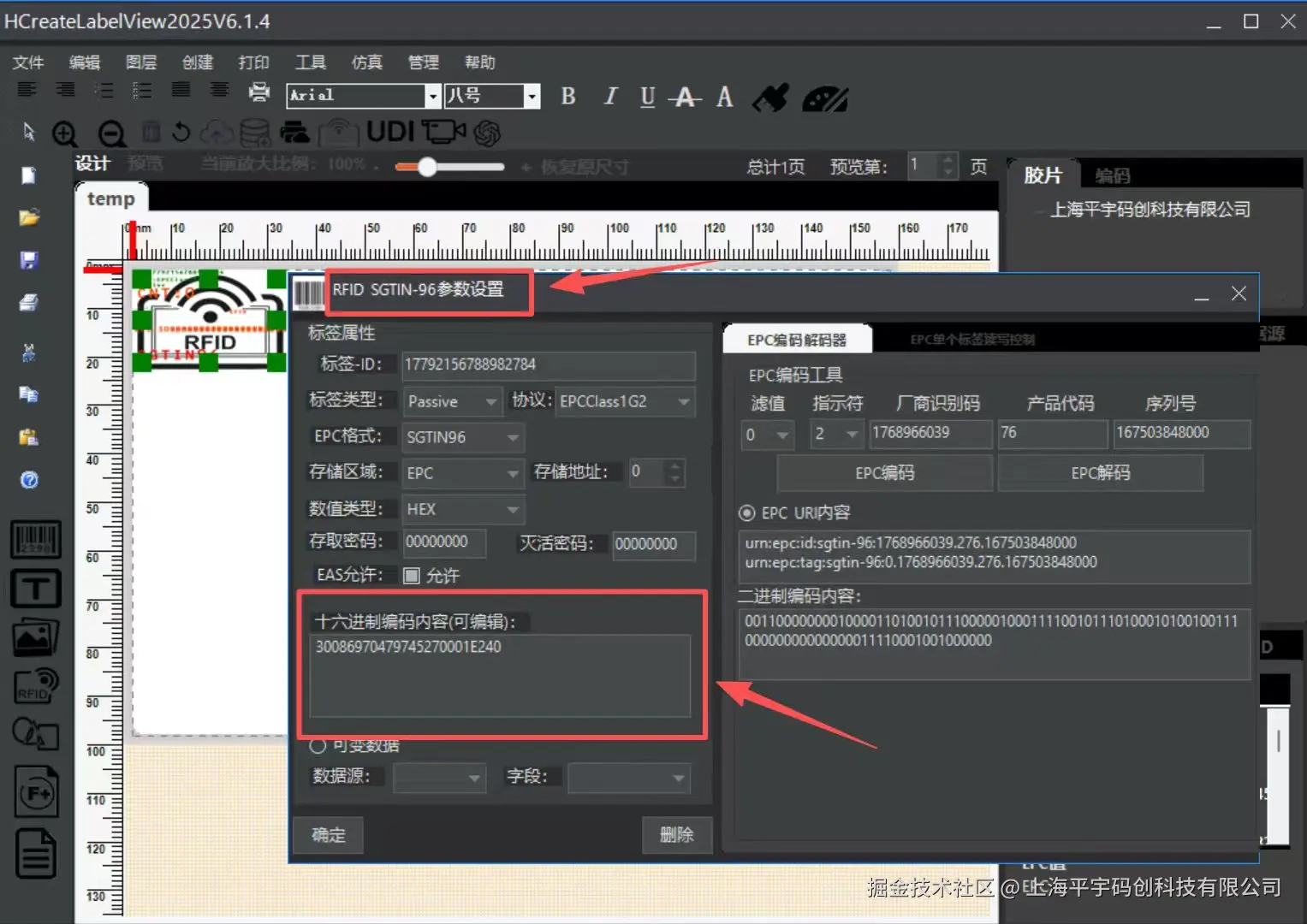
Task: Toggle italic formatting
Action: [x=609, y=96]
